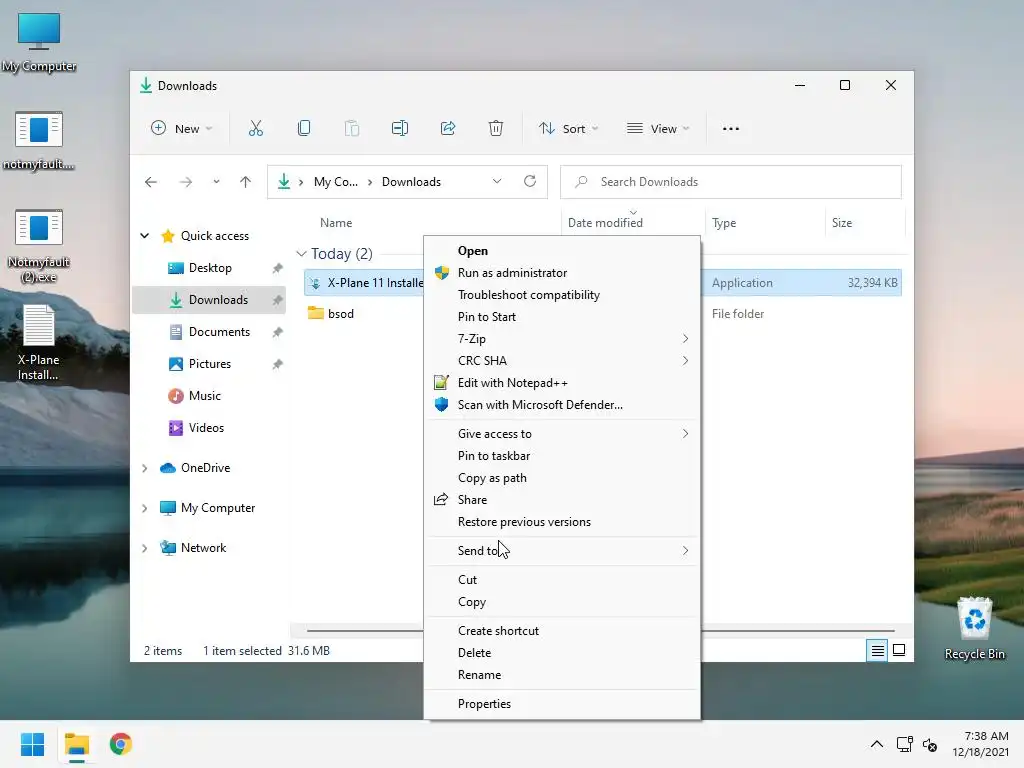
Task: Select Troubleshoot compatibility
Action: [562, 295]
